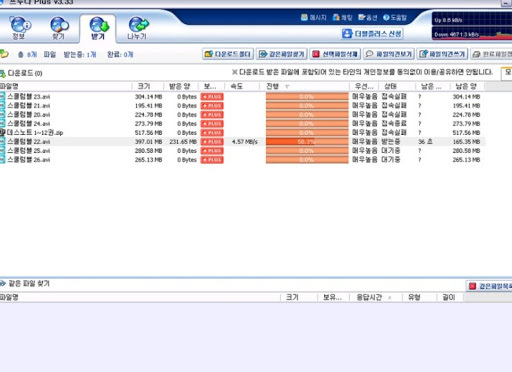The image size is (512, 372).
Task: Click the 다운로드 폴더 toolbar button
Action: 228,54
